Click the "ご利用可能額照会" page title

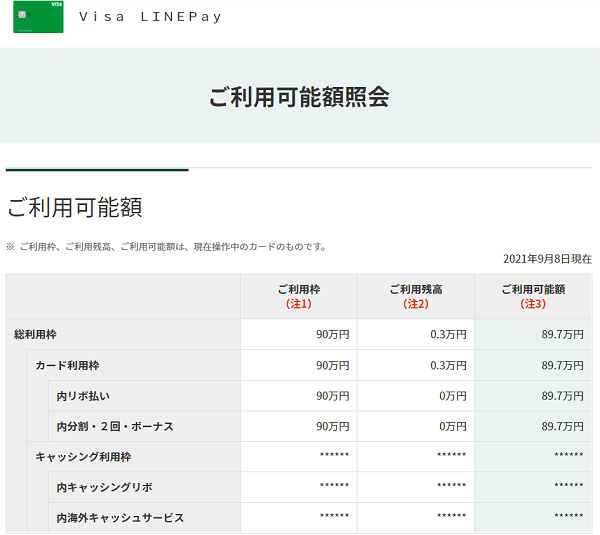[299, 96]
